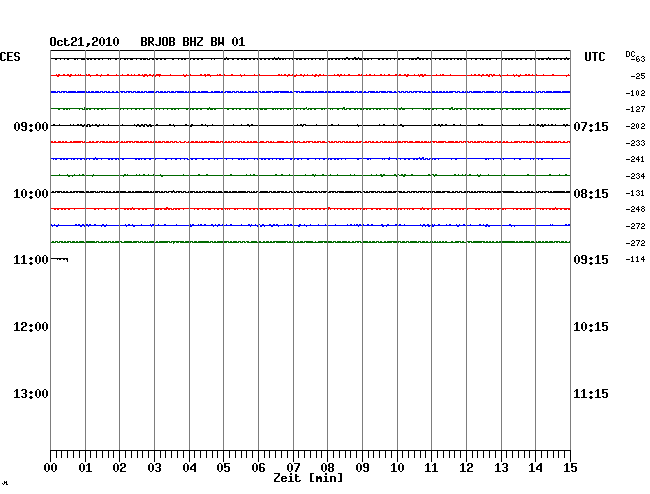The image size is (650, 494).
Task: Click the 10 minute axis tick label
Action: click(x=397, y=468)
